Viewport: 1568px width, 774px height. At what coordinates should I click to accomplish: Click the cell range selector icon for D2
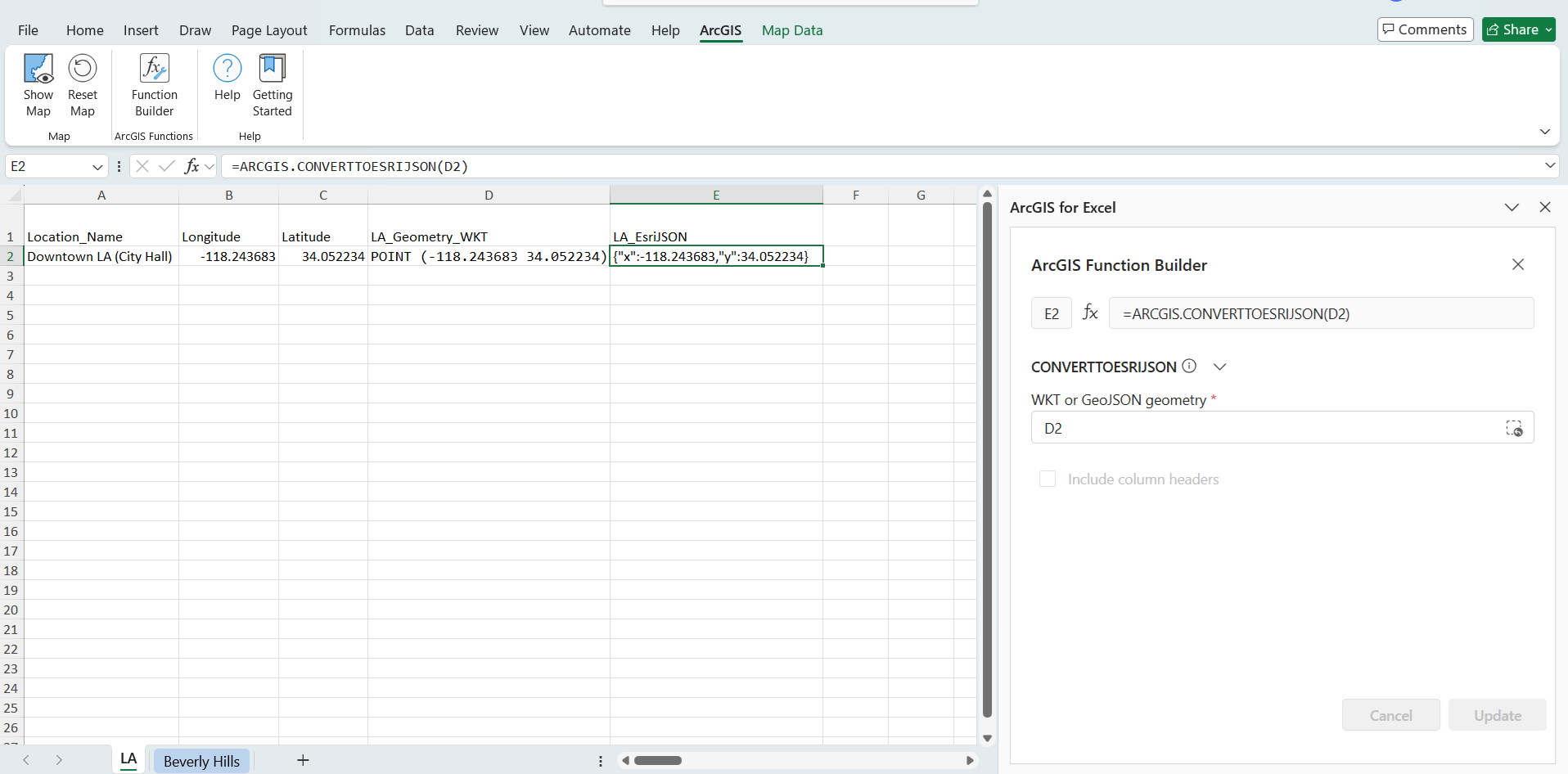coord(1514,429)
